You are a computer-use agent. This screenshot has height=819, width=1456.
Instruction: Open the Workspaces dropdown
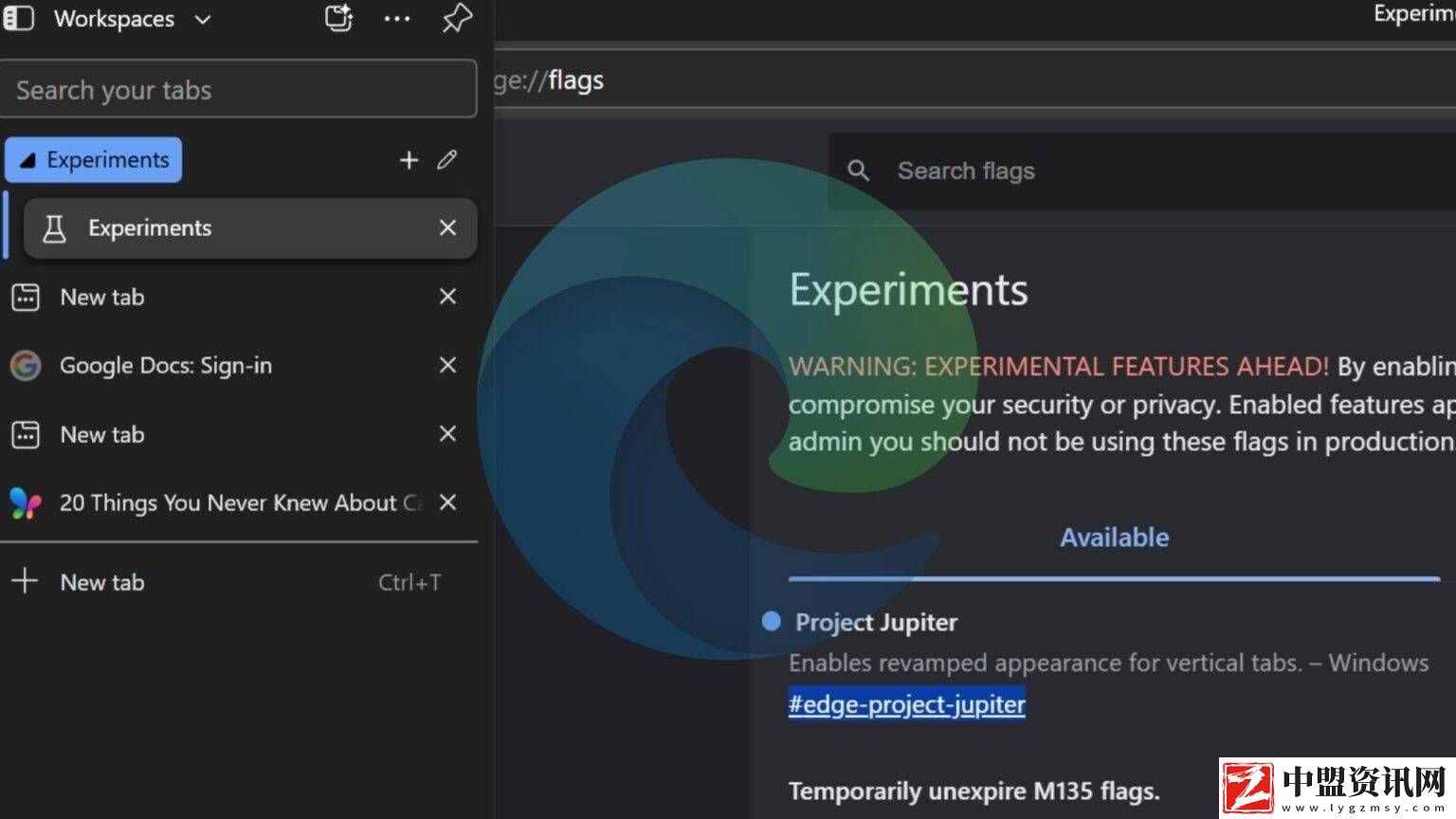click(133, 19)
